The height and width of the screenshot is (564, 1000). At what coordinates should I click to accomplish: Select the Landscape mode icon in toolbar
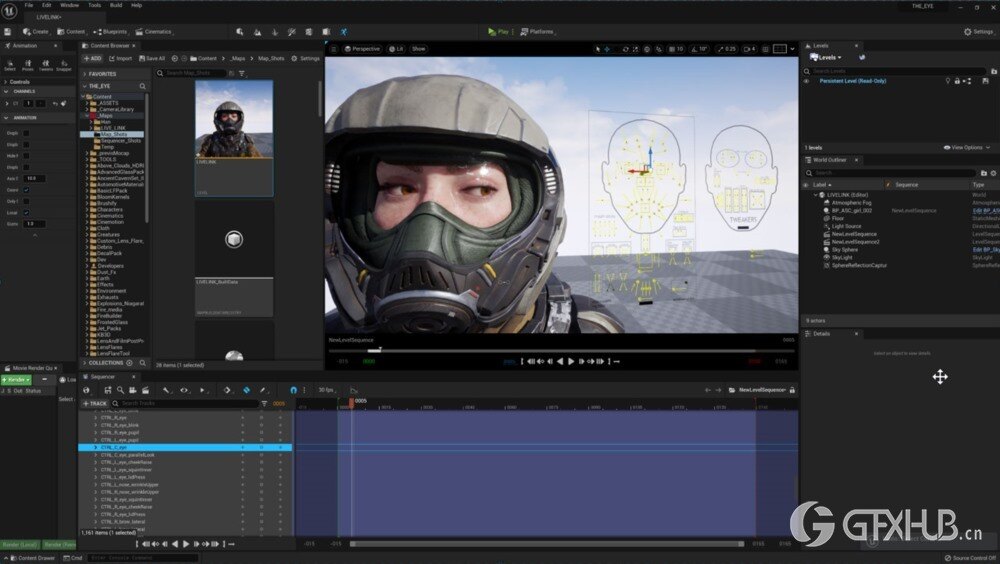pos(257,31)
